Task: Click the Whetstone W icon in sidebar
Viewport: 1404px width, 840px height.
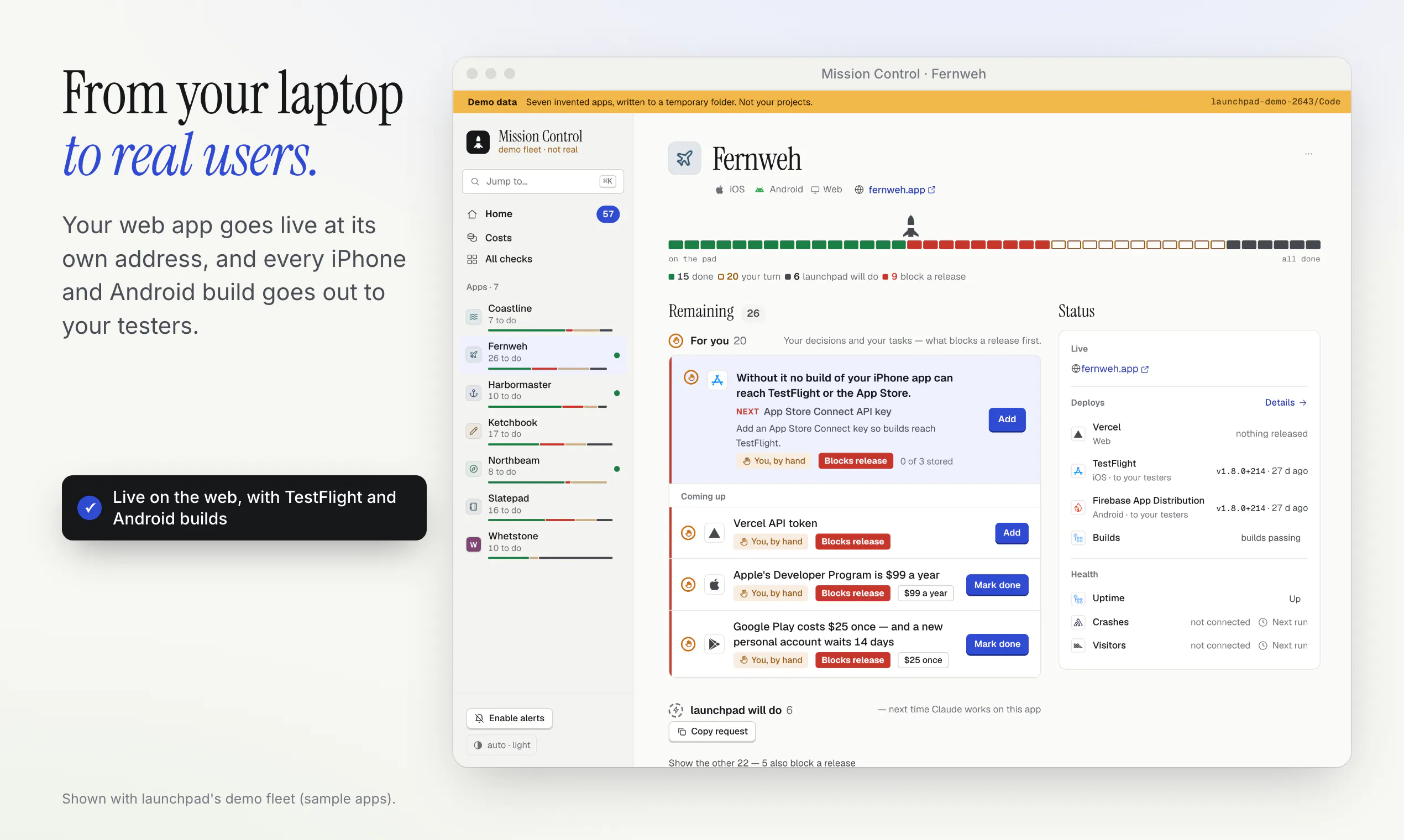Action: [473, 544]
